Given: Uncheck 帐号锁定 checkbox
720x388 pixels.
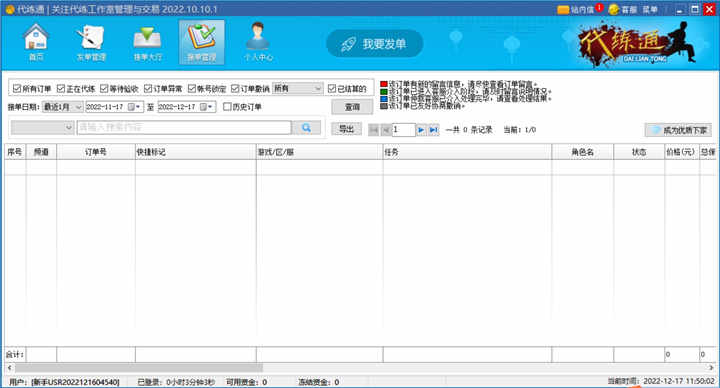Looking at the screenshot, I should [x=192, y=88].
